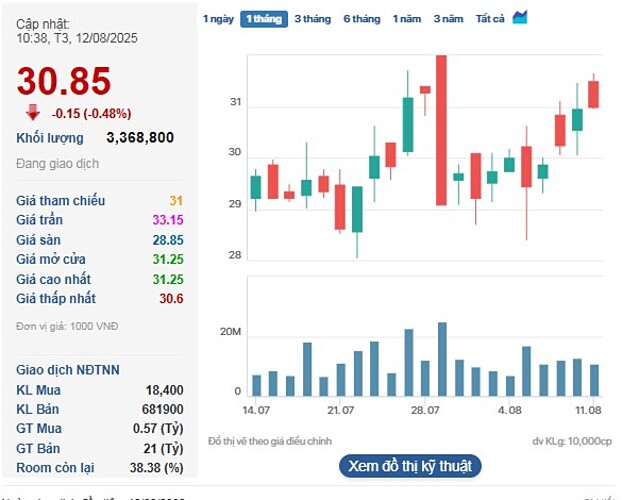Image resolution: width=639 pixels, height=500 pixels.
Task: Show the full history with Tất cả
Action: pos(490,19)
